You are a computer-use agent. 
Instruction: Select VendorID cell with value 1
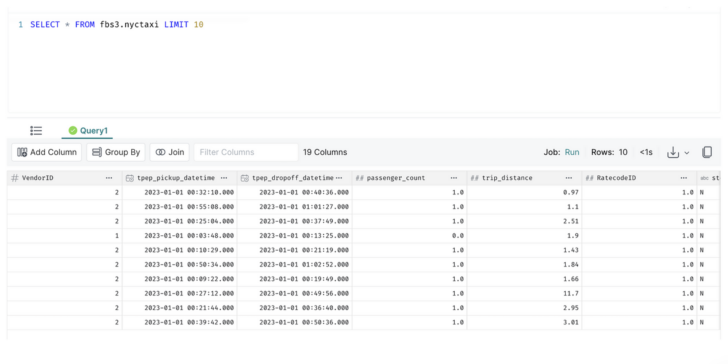click(x=65, y=235)
